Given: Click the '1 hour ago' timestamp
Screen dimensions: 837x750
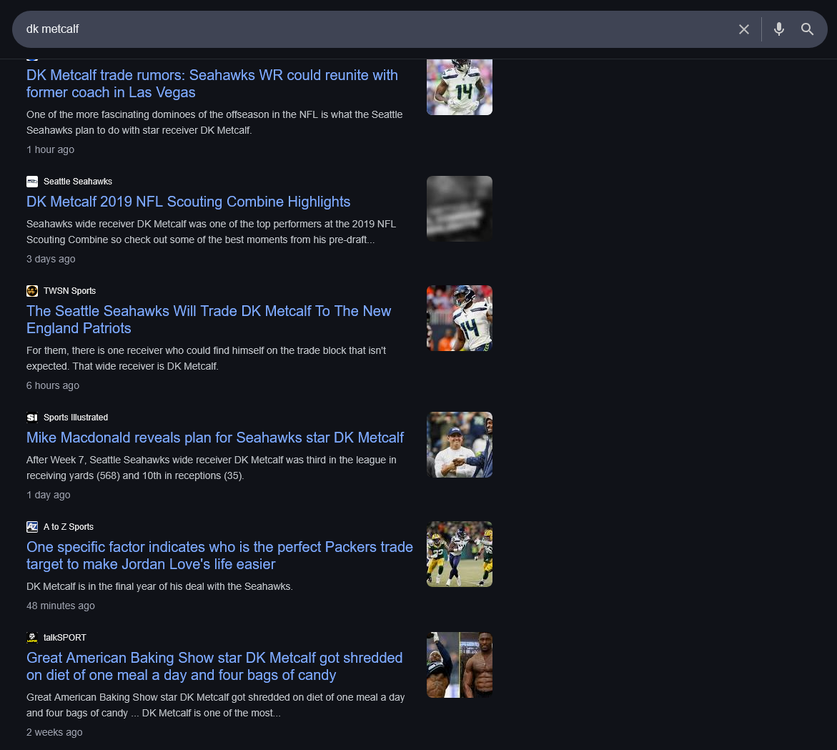Looking at the screenshot, I should [x=50, y=149].
